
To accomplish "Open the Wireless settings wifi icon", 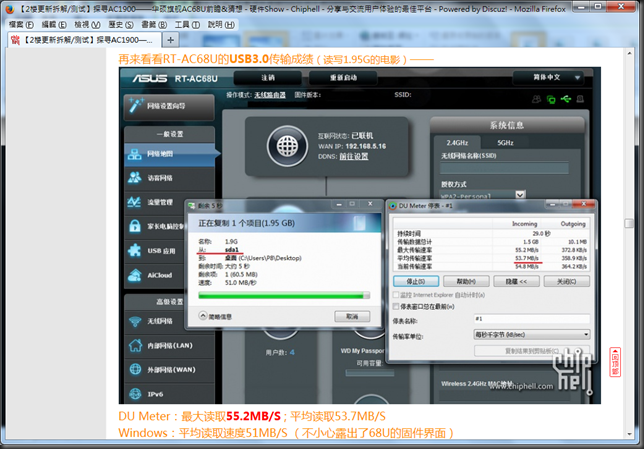I will tap(135, 321).
